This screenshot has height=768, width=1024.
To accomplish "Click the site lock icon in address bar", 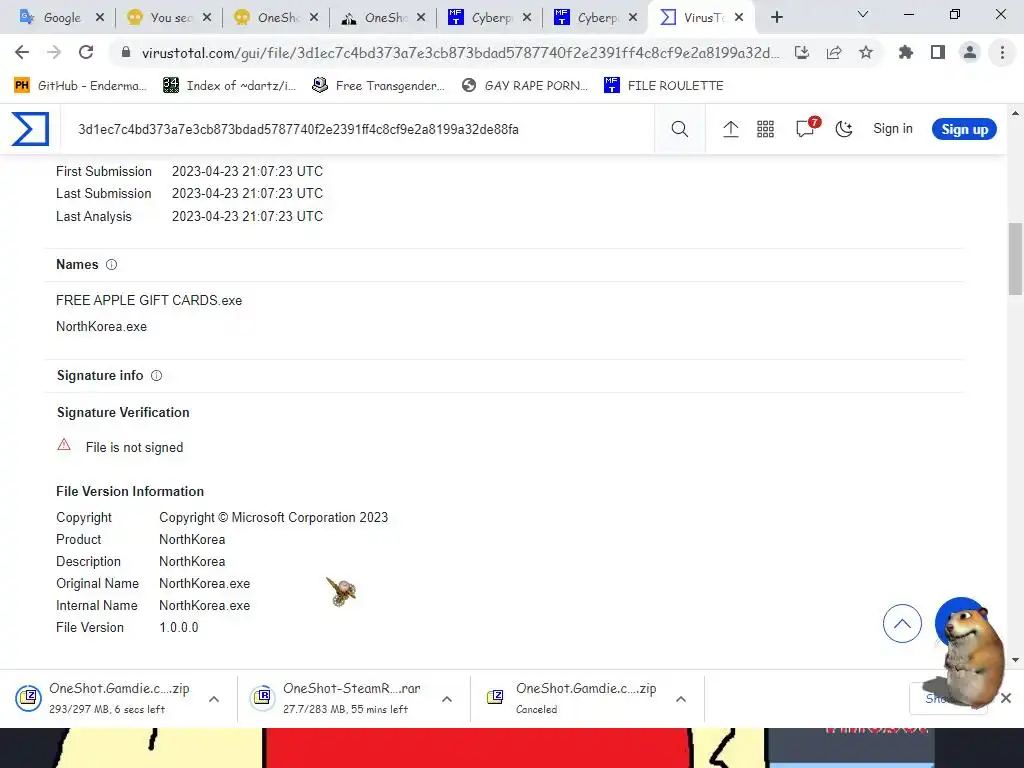I will click(x=126, y=52).
